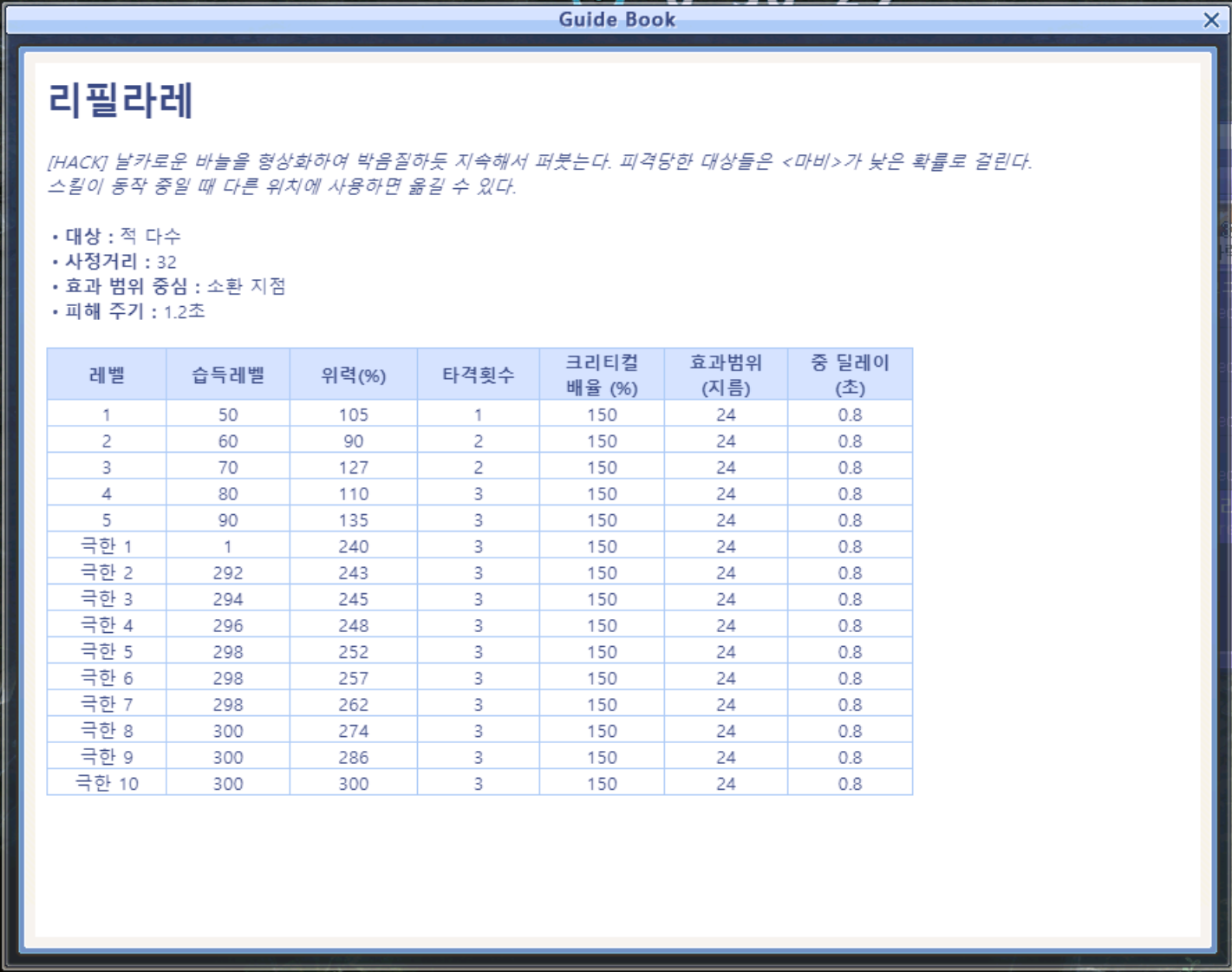Screen dimensions: 1232x972
Task: Click the 위력(%) column header
Action: (x=354, y=375)
